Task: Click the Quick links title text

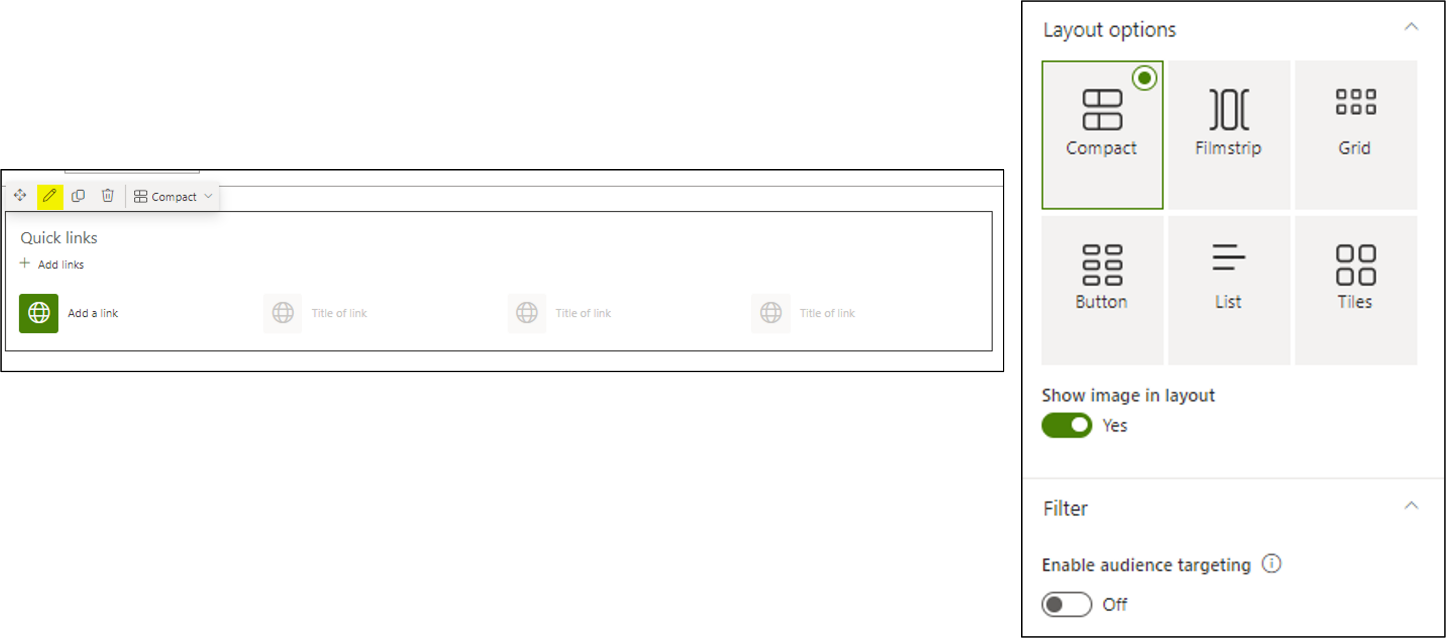Action: (59, 238)
